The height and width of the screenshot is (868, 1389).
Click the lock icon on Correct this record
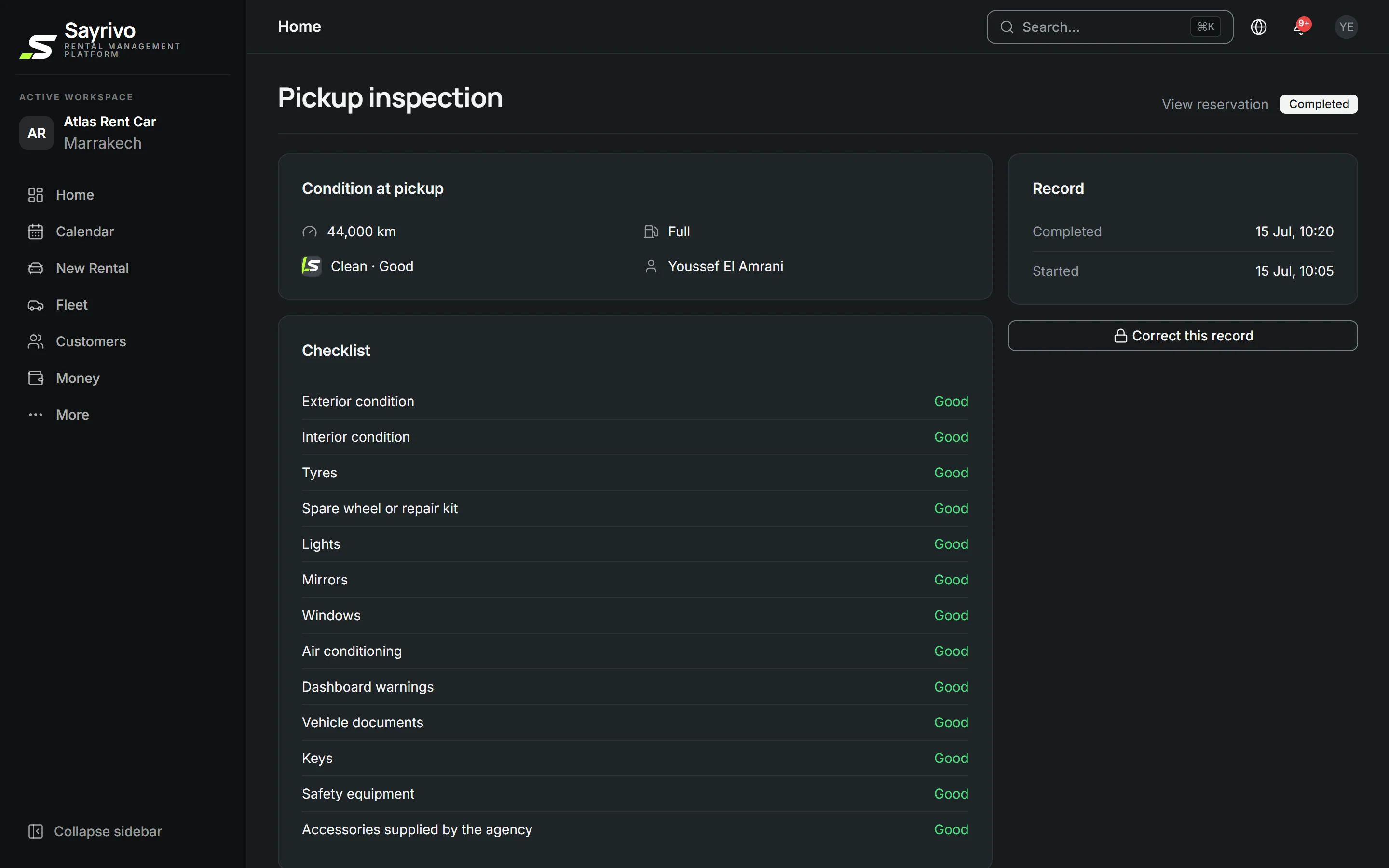[x=1120, y=336]
